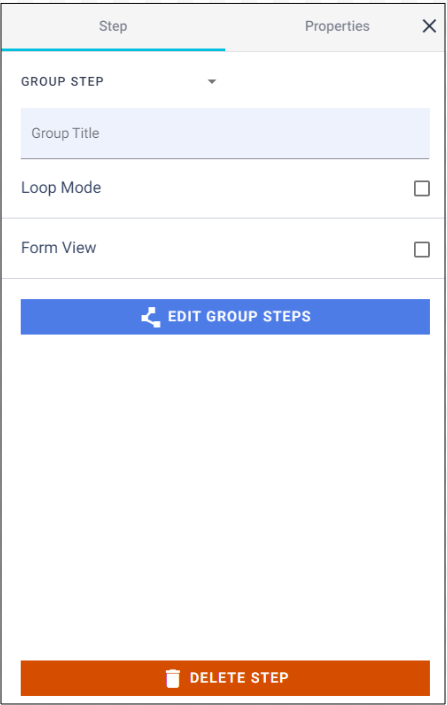Open the Edit Group Steps editor
The image size is (447, 705).
coord(225,317)
